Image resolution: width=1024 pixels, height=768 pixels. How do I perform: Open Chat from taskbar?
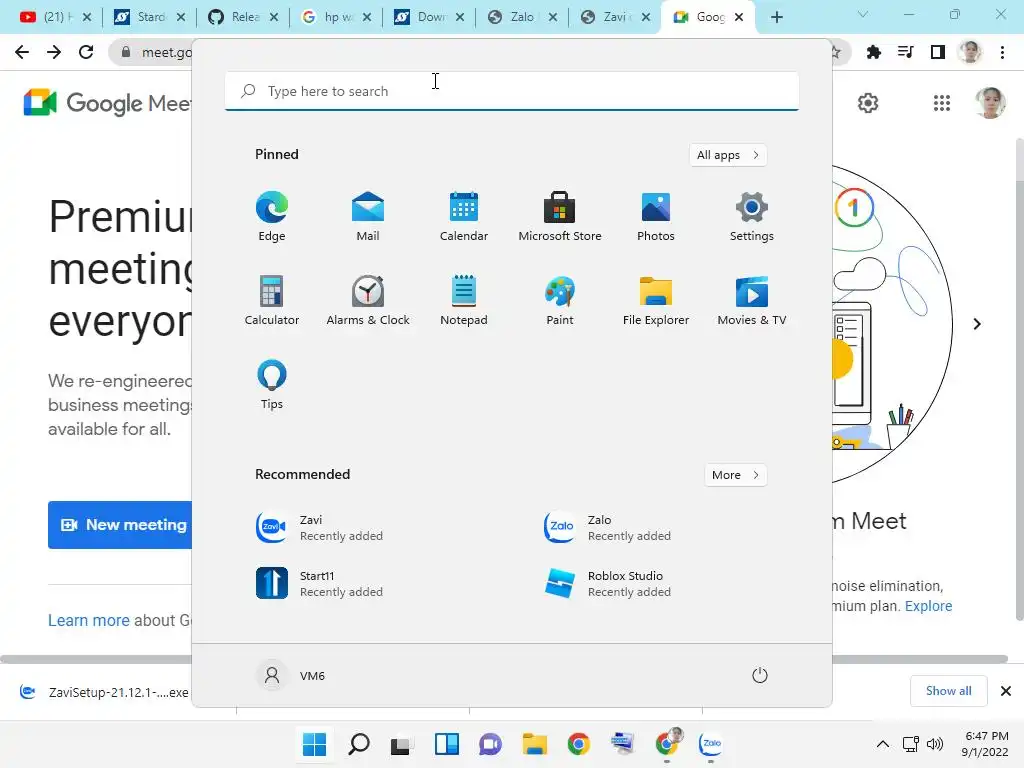click(490, 744)
